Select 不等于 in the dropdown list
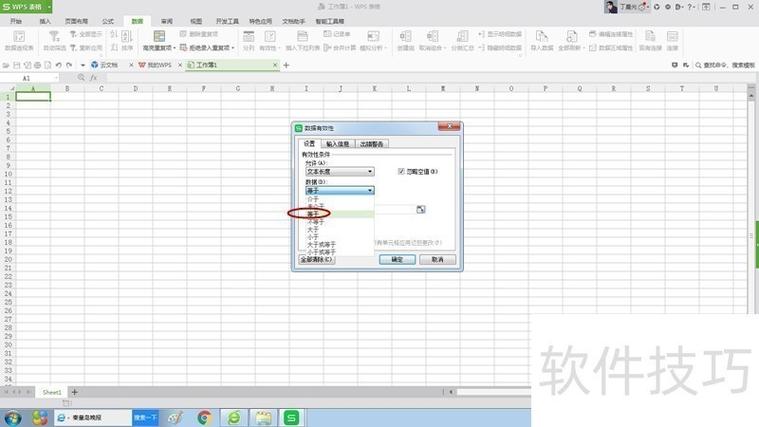Screen dimensions: 759x427 (x=340, y=222)
